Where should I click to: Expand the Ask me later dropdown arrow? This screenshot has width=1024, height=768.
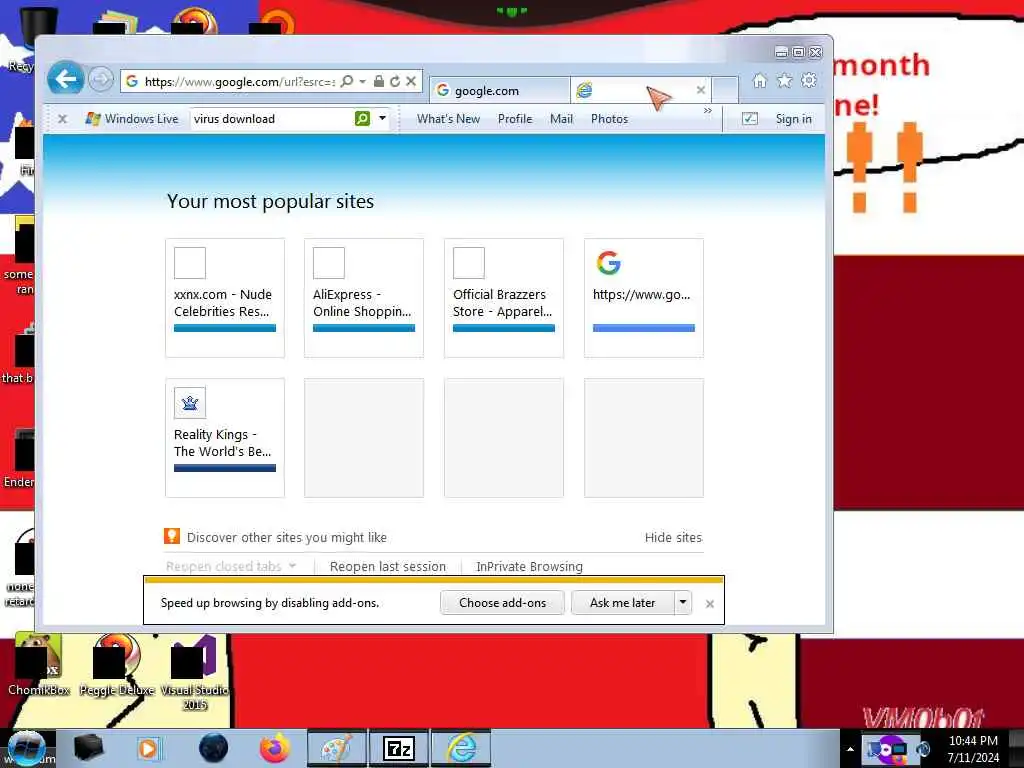click(x=682, y=603)
